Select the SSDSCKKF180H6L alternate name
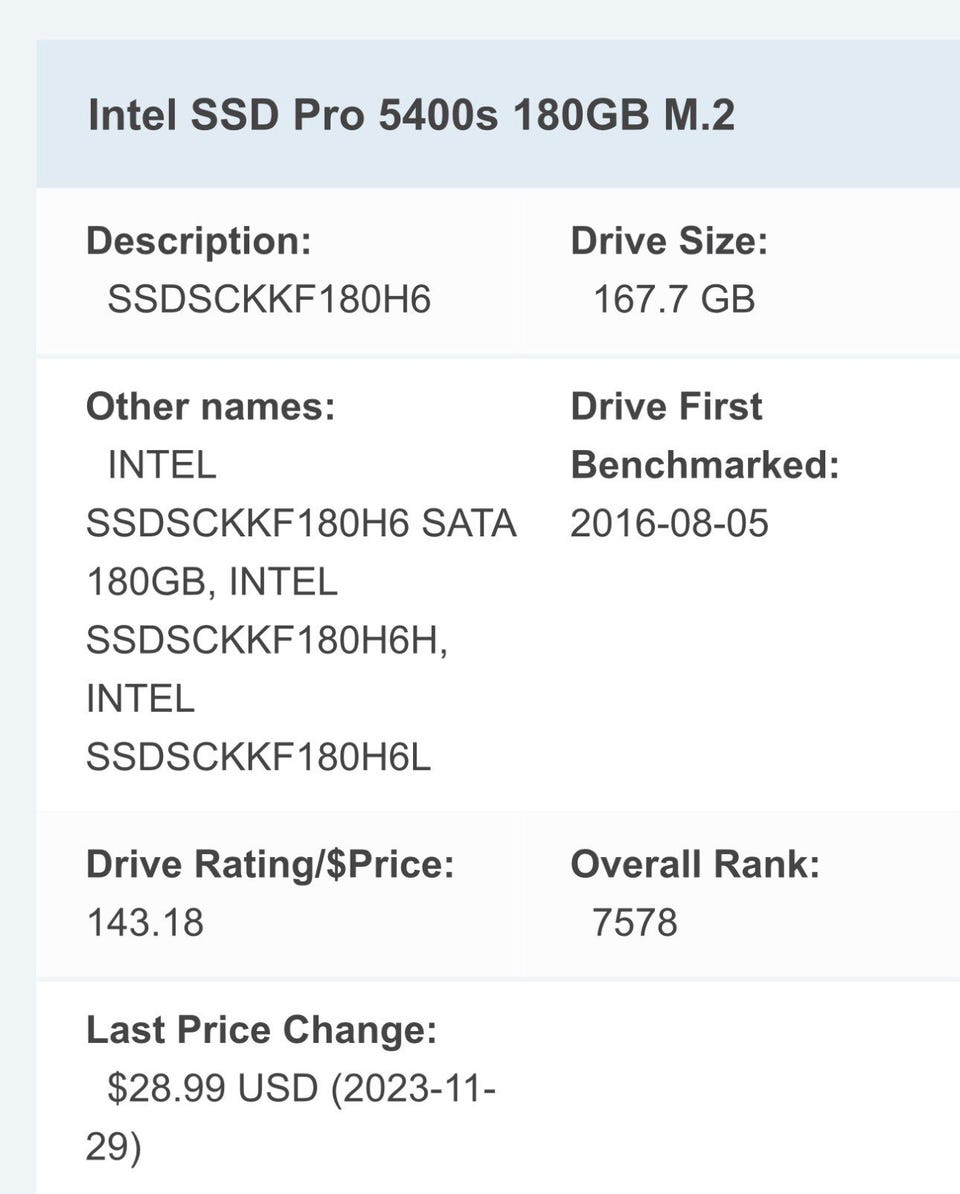 [258, 758]
